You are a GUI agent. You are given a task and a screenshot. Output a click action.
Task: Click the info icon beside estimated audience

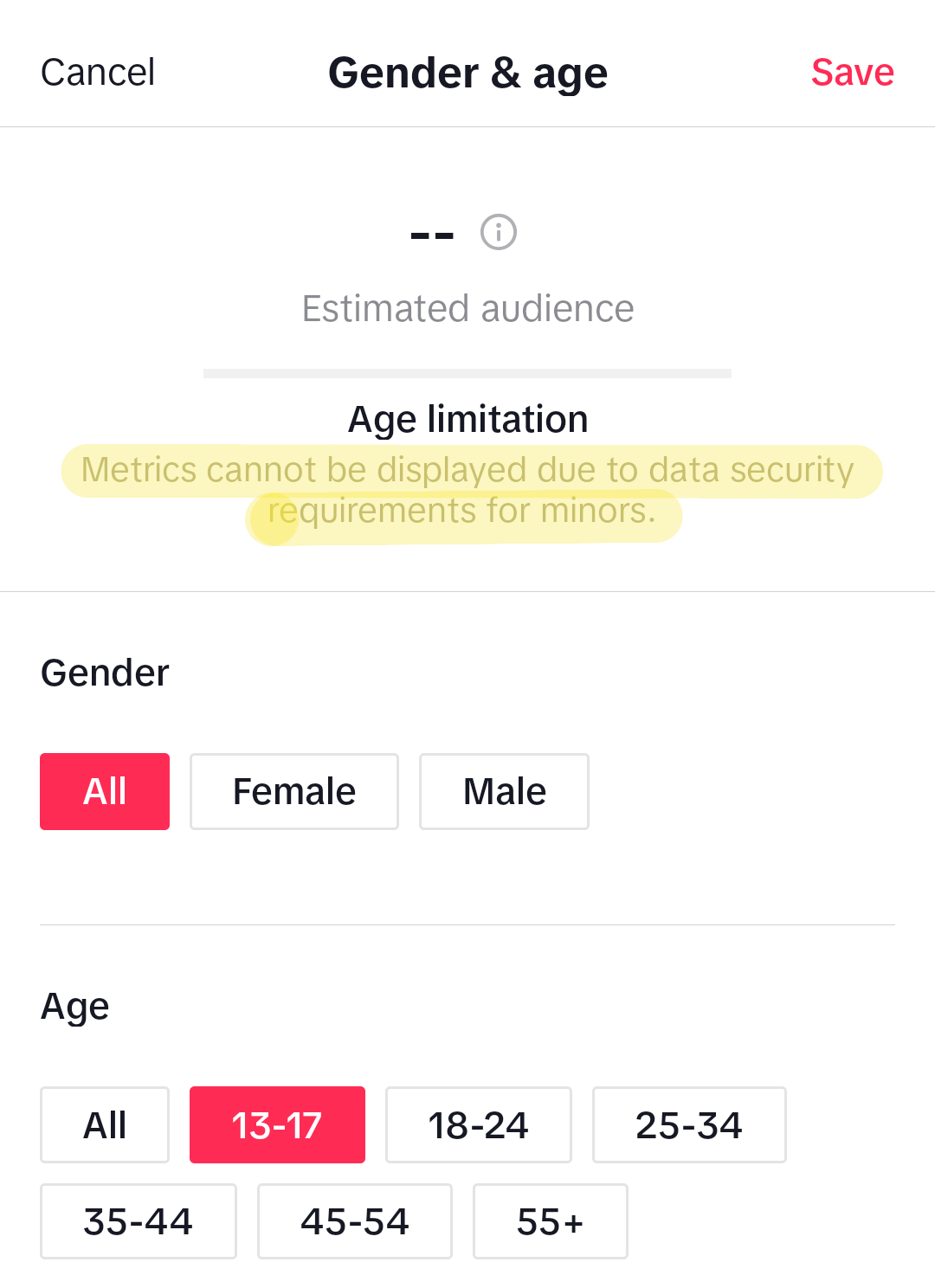point(499,232)
